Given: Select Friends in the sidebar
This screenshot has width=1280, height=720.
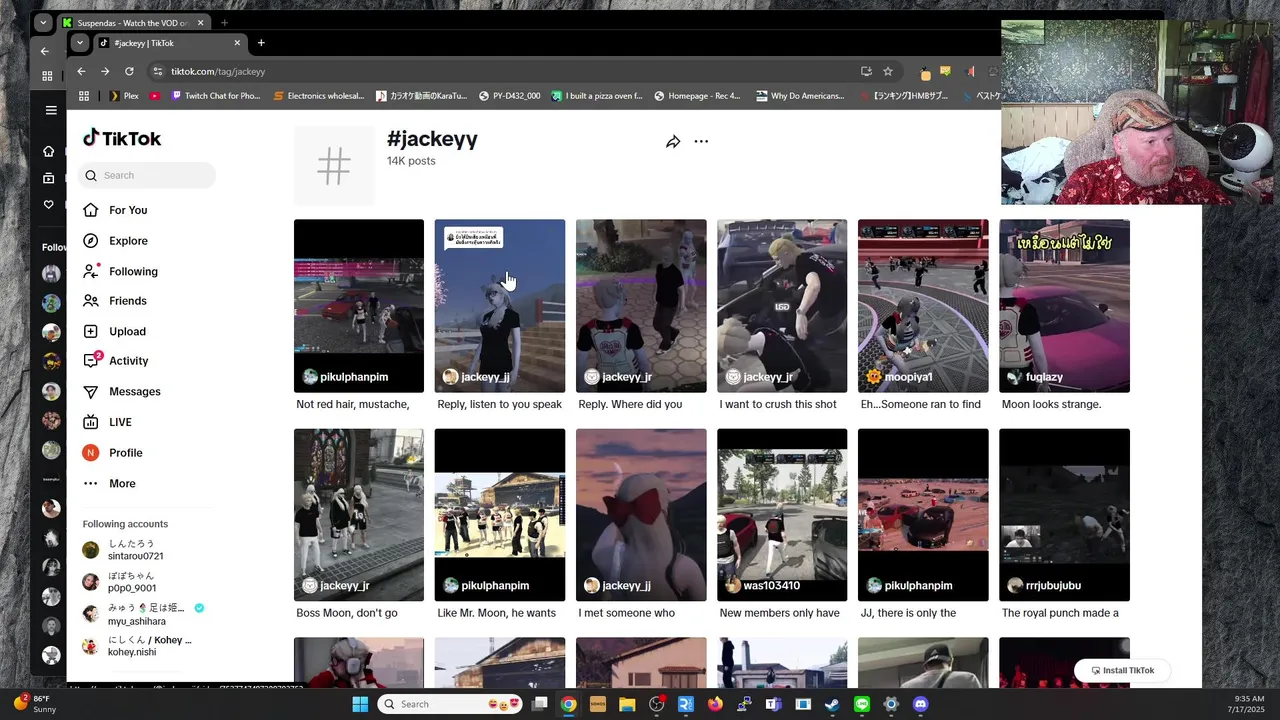Looking at the screenshot, I should pyautogui.click(x=128, y=301).
